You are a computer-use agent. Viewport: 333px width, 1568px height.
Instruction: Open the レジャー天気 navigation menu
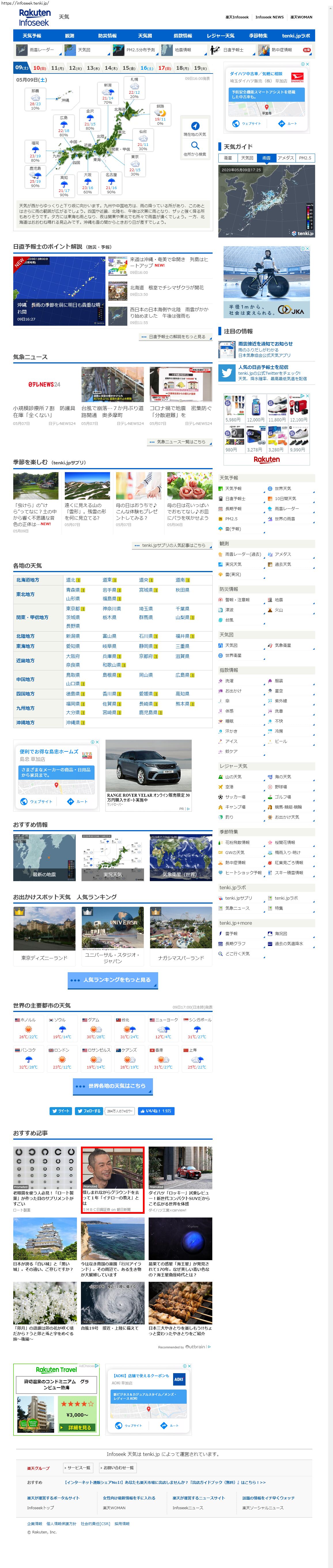click(x=220, y=36)
